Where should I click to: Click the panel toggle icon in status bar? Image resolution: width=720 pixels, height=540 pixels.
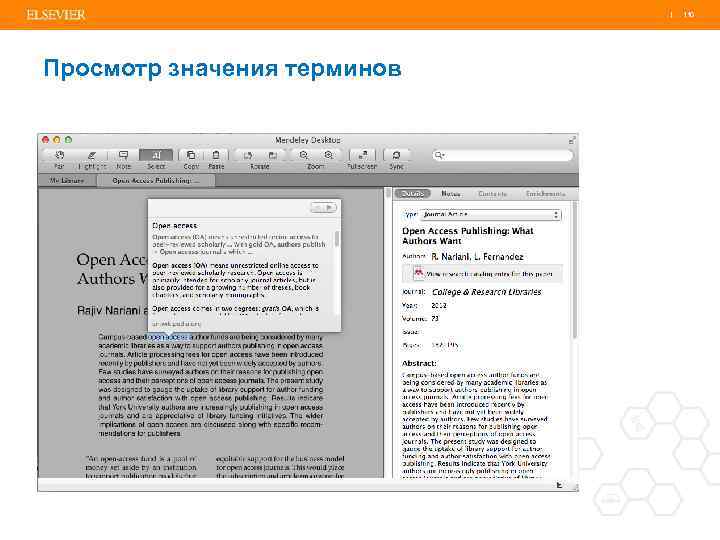click(x=559, y=485)
